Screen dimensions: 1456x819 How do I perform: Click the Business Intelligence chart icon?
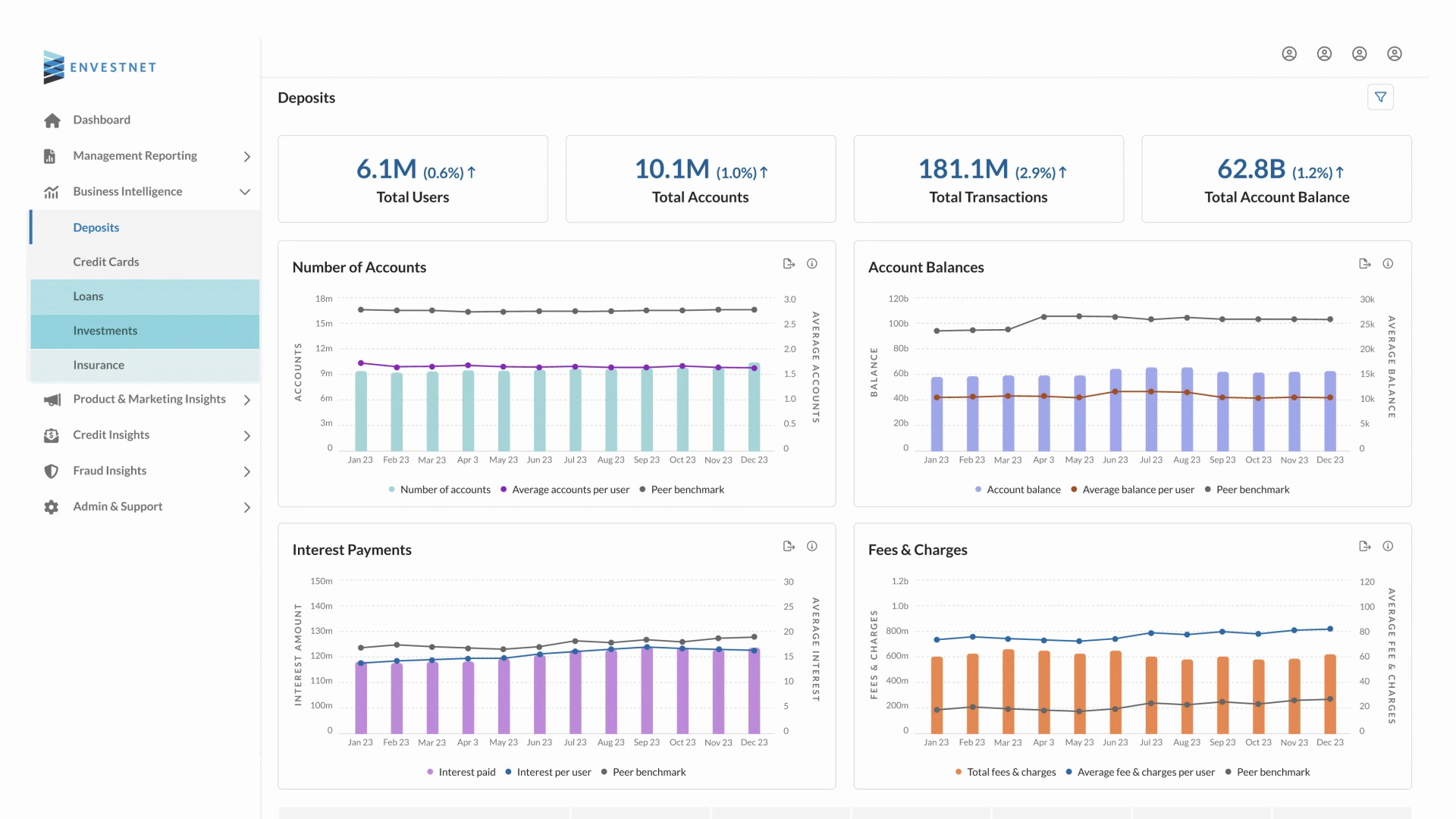coord(52,192)
